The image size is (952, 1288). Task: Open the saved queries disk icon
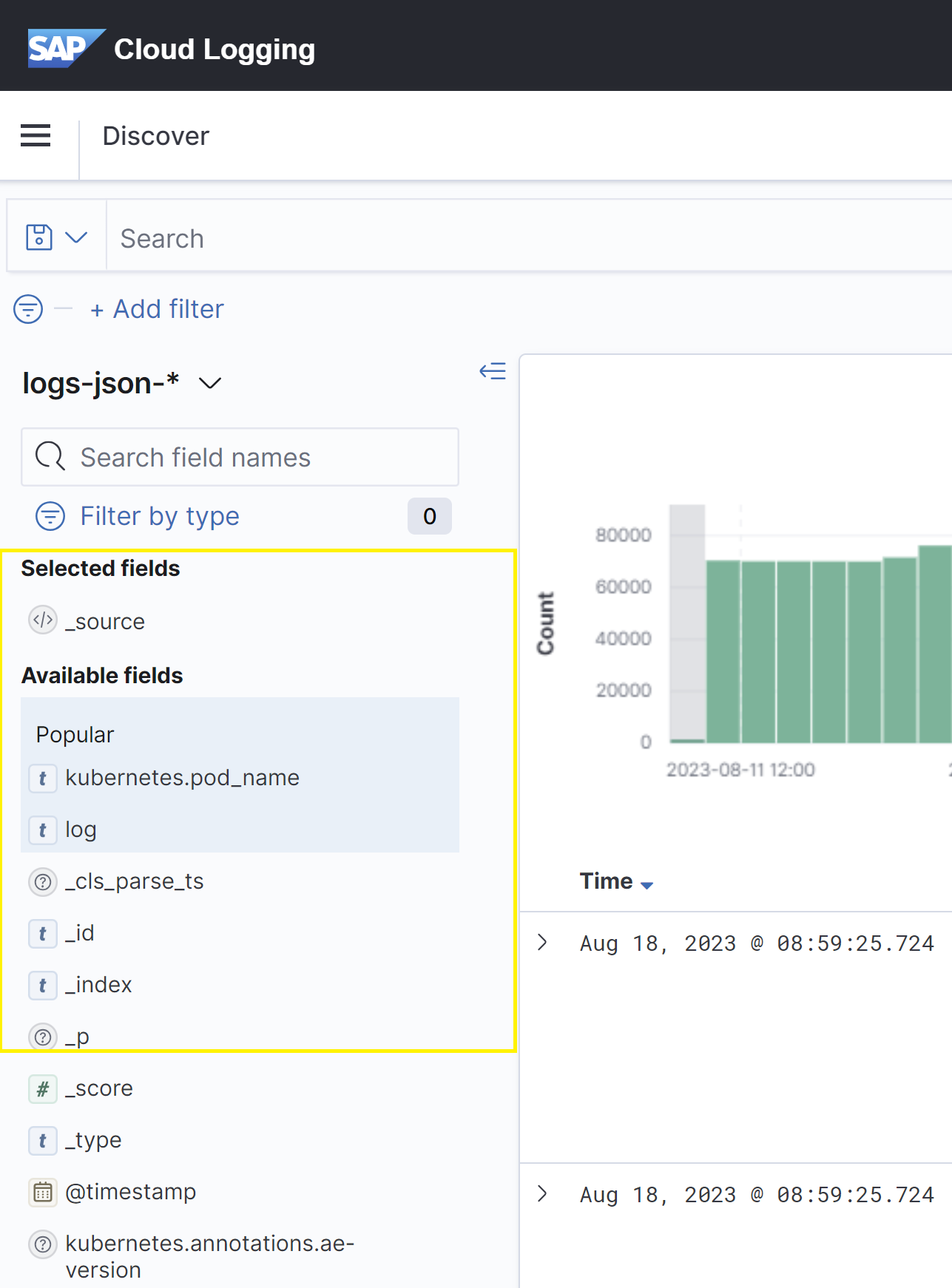point(39,237)
